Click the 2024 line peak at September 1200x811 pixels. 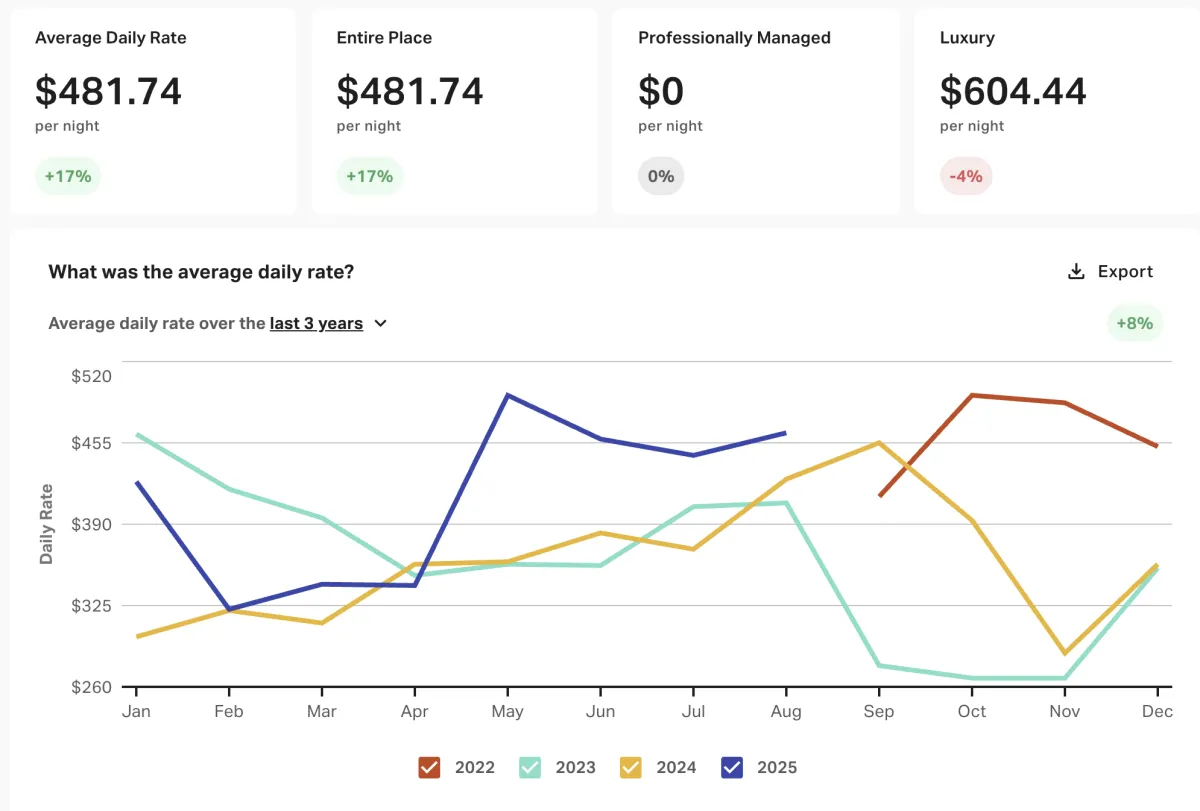(x=878, y=442)
